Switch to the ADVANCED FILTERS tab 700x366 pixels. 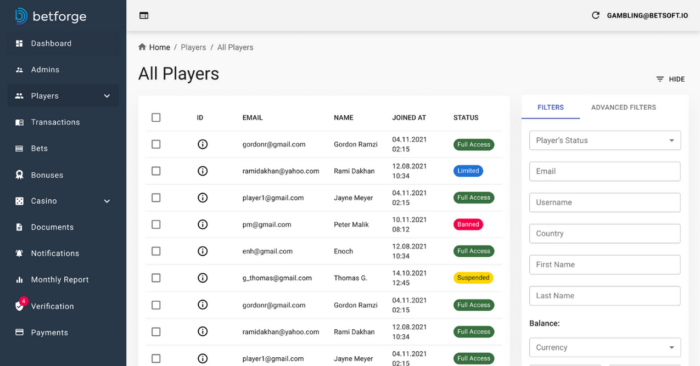pos(623,108)
